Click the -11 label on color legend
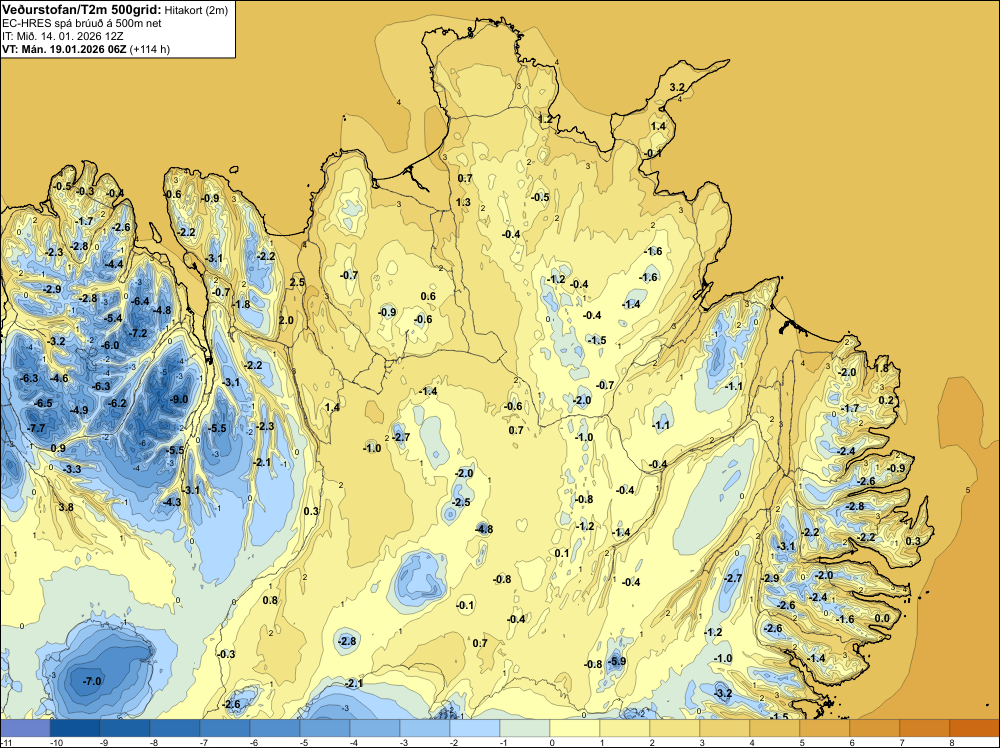Image resolution: width=1000 pixels, height=748 pixels. point(5,742)
